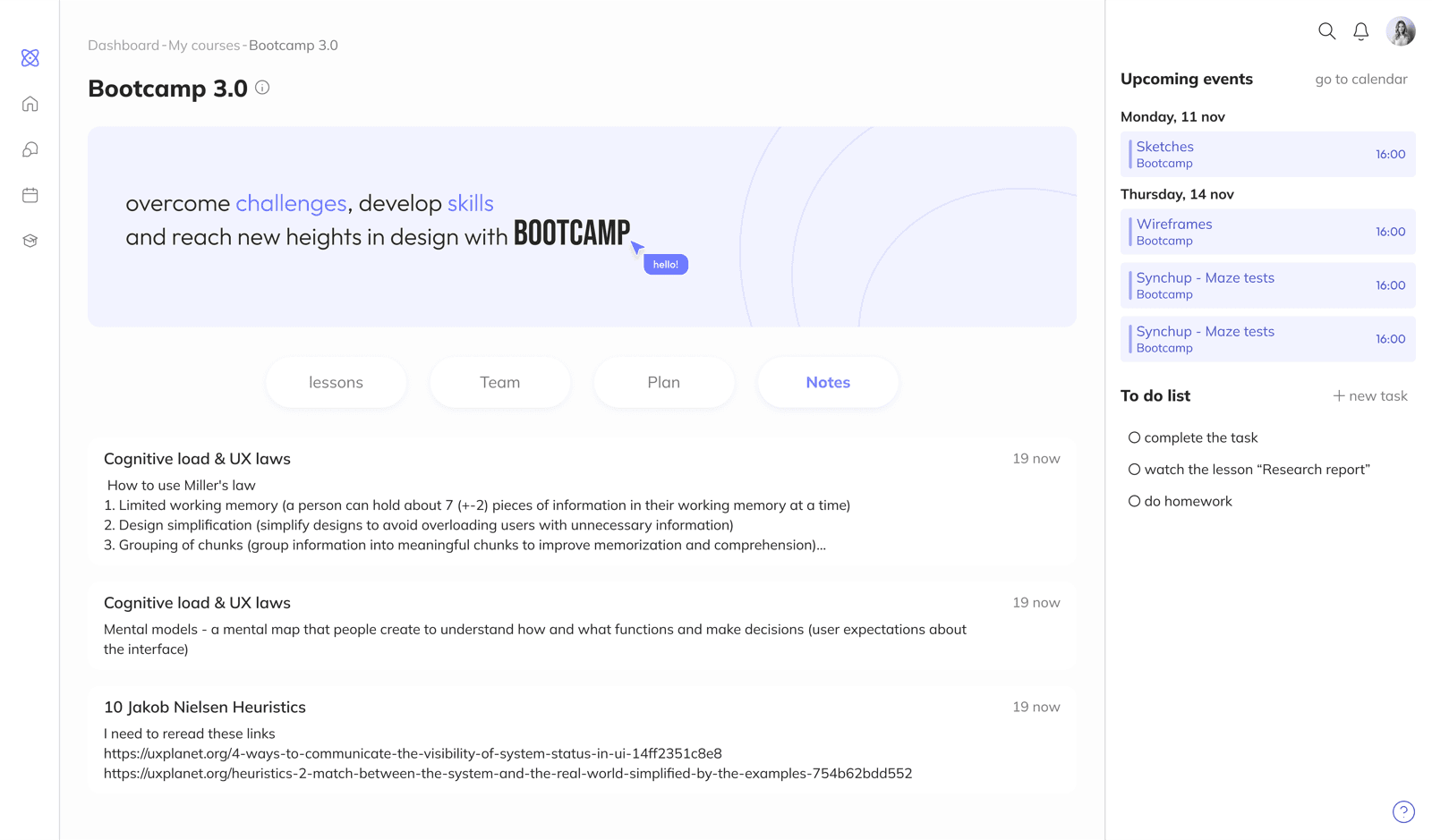Image resolution: width=1432 pixels, height=840 pixels.
Task: Click the 'challenges' highlighted word
Action: click(291, 203)
